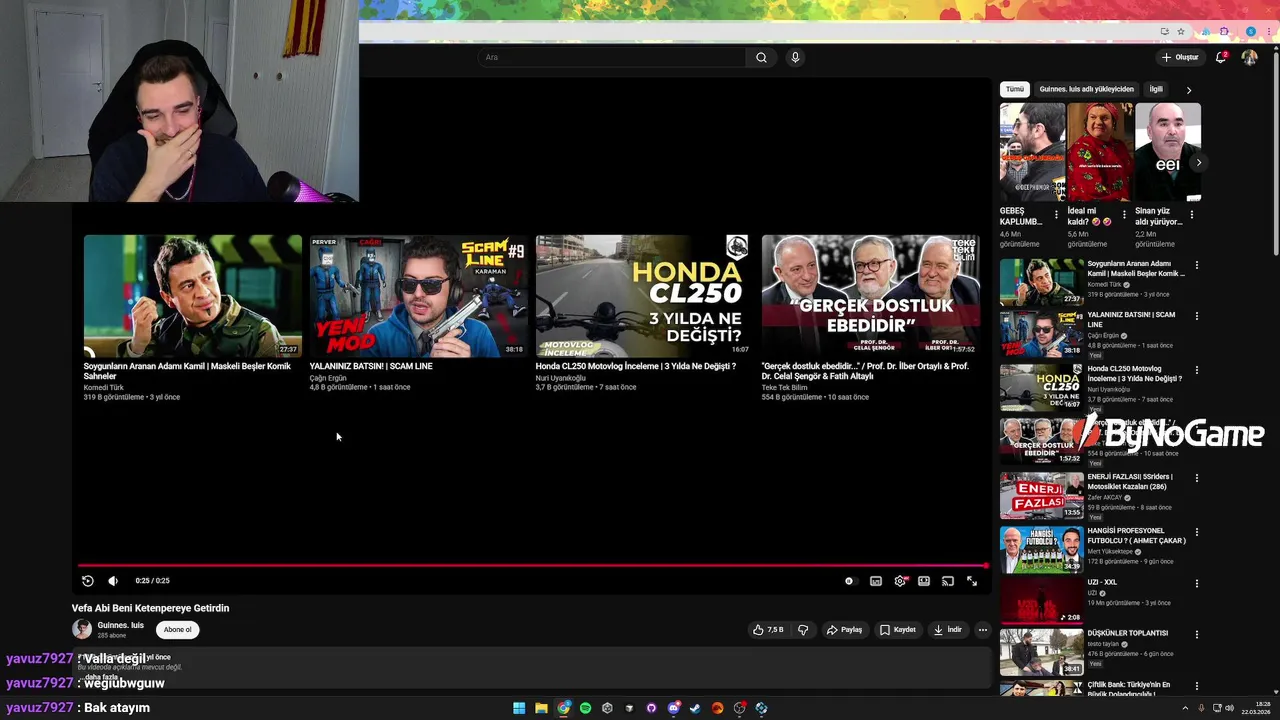This screenshot has width=1280, height=720.
Task: Bookmark page with the browser star icon
Action: pyautogui.click(x=1181, y=31)
